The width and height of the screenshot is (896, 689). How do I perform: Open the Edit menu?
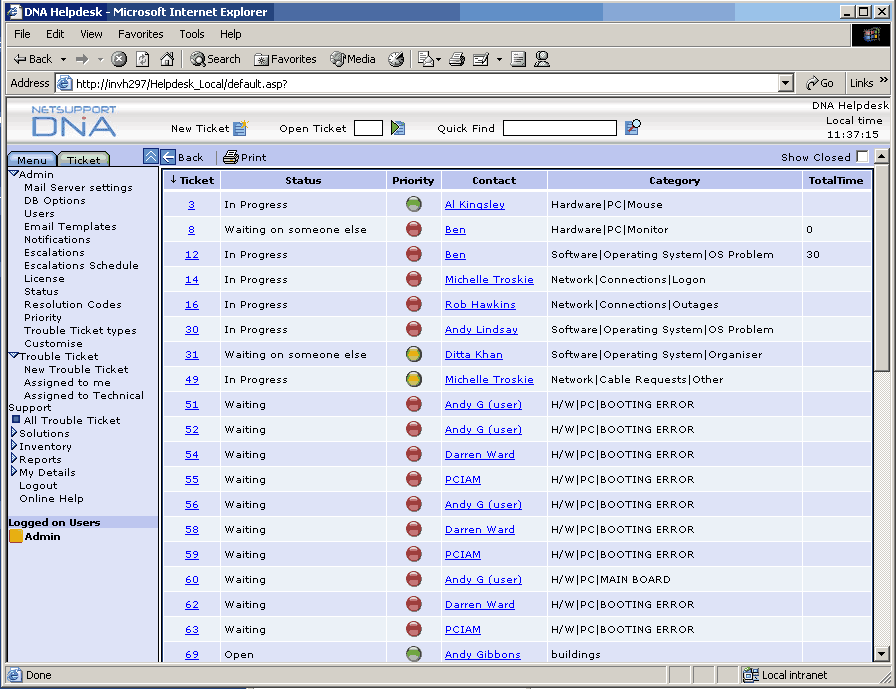click(55, 34)
